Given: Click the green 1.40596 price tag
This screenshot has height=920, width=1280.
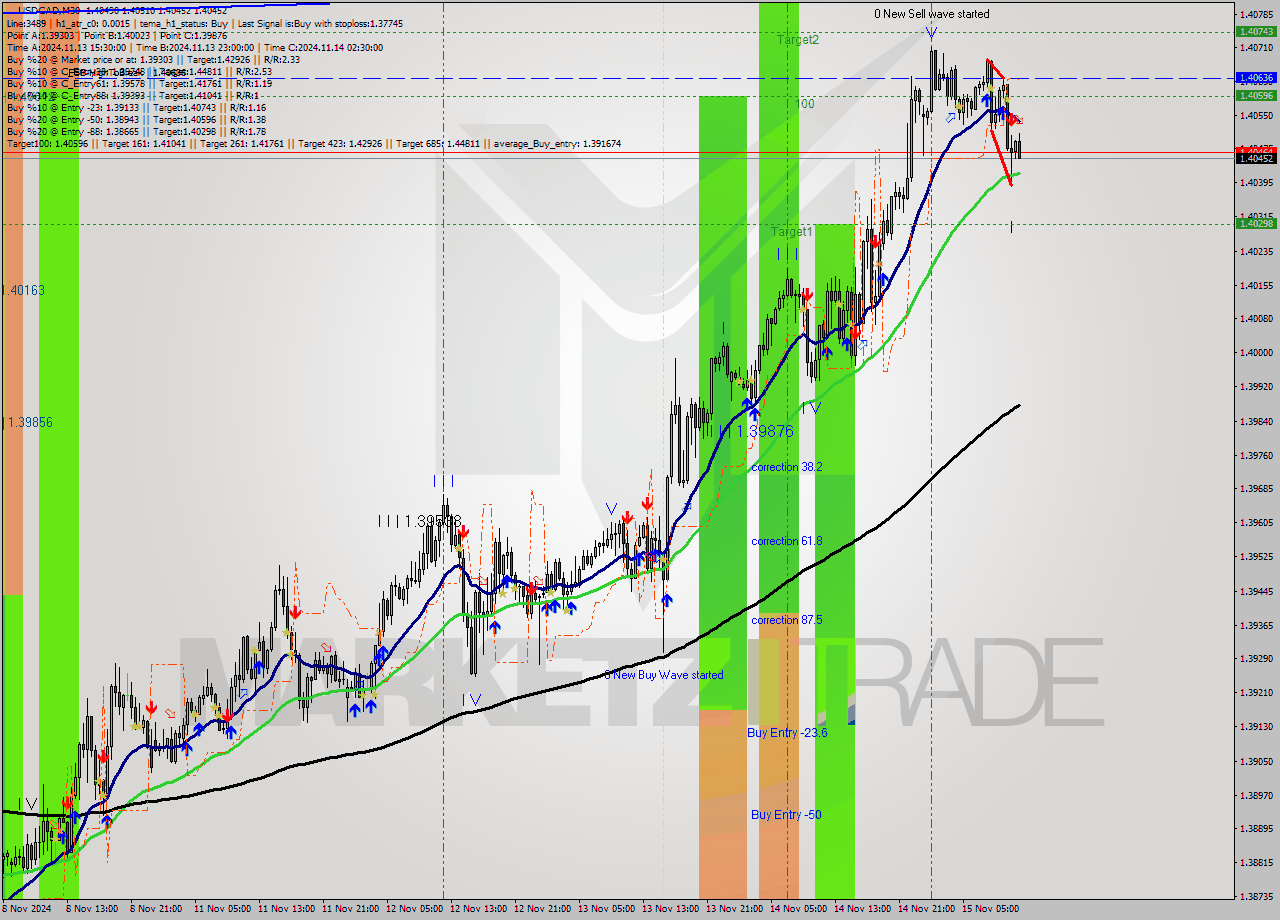Looking at the screenshot, I should (x=1256, y=96).
